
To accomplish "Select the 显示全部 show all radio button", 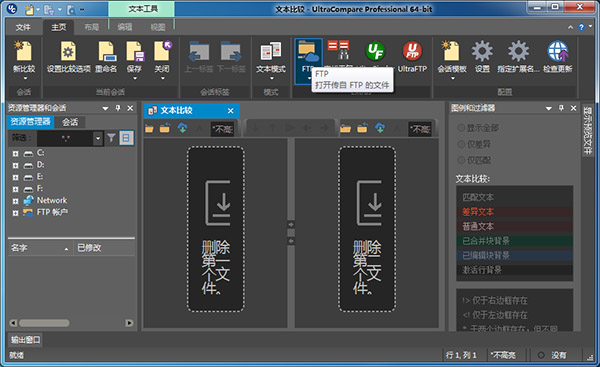I will coord(461,128).
